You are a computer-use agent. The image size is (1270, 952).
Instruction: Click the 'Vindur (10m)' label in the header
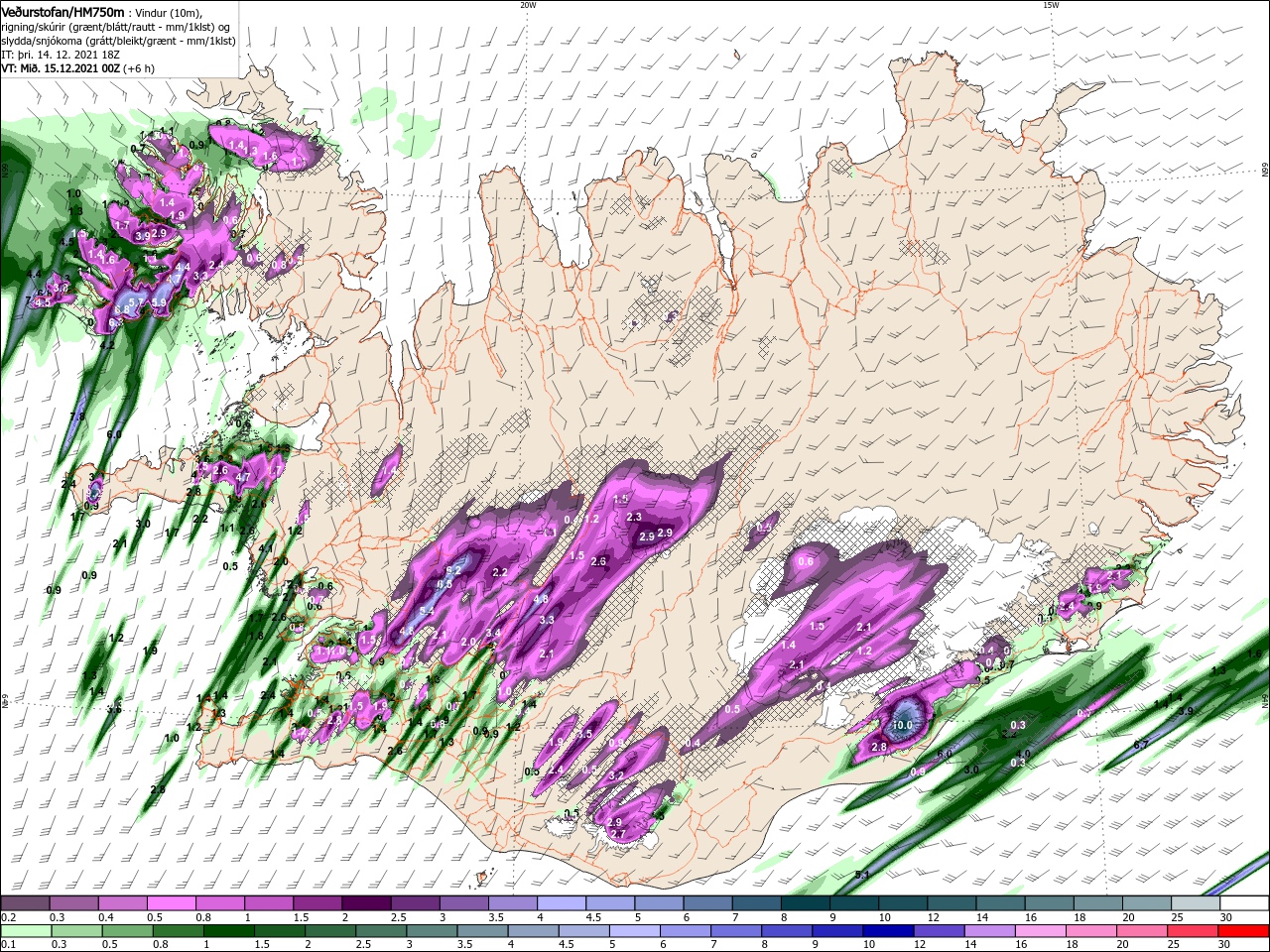click(x=167, y=11)
